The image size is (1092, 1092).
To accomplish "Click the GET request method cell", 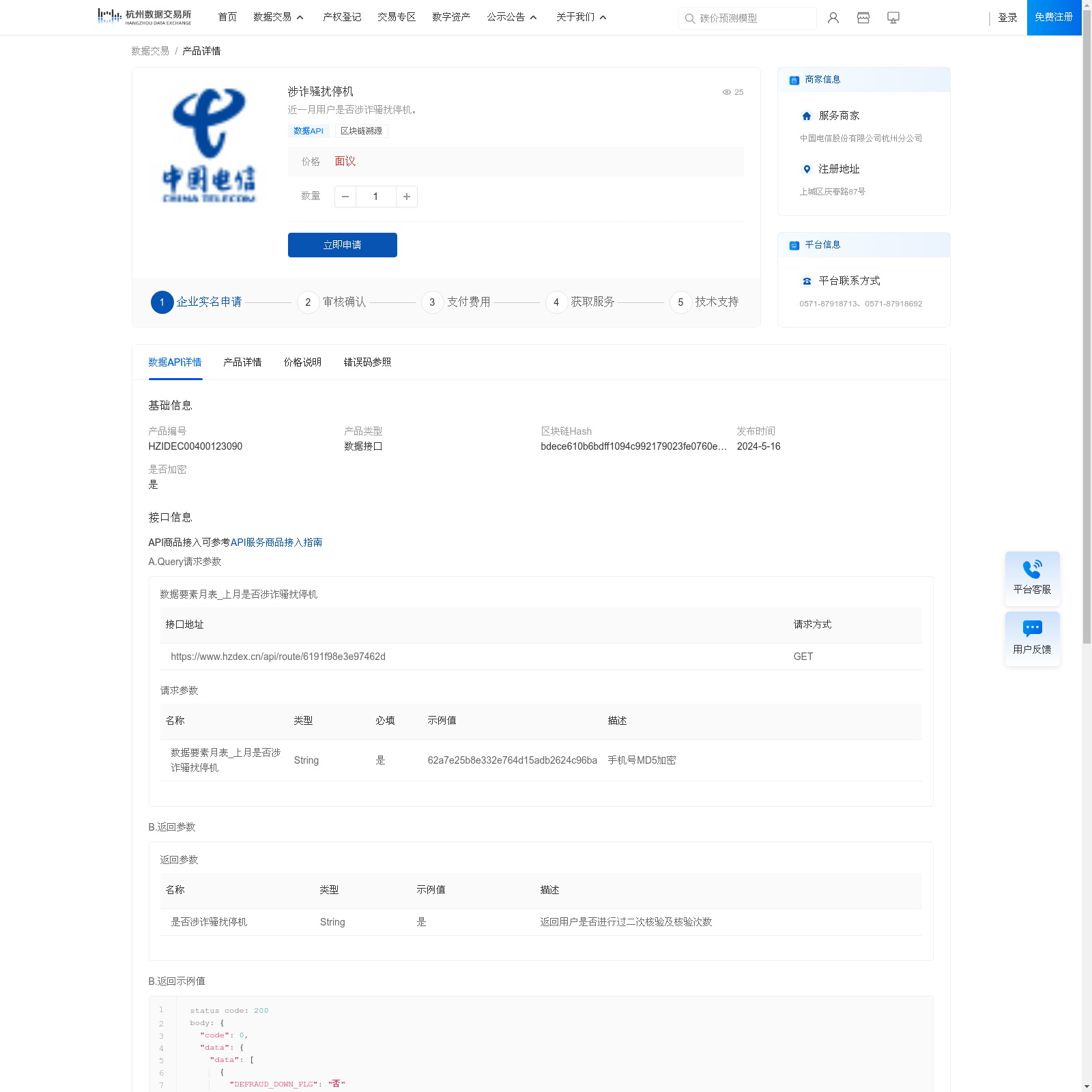I will click(x=803, y=657).
